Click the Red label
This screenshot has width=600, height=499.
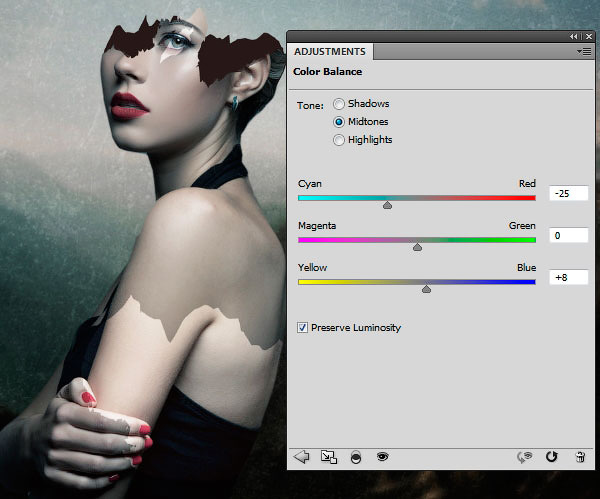coord(527,184)
